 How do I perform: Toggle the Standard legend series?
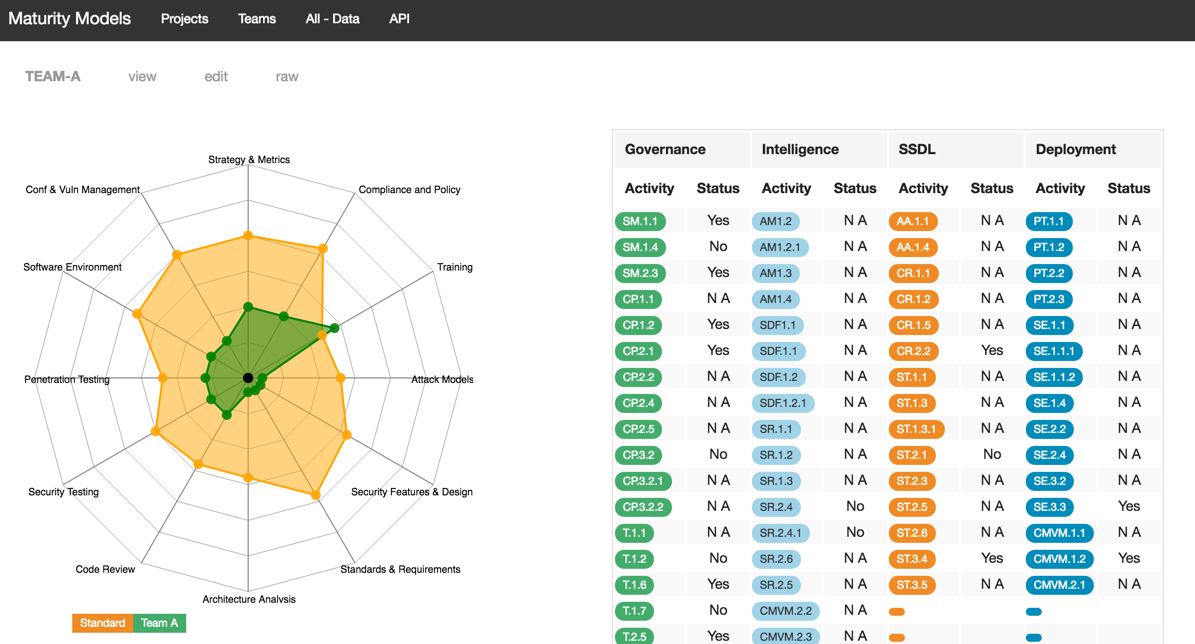click(x=102, y=623)
